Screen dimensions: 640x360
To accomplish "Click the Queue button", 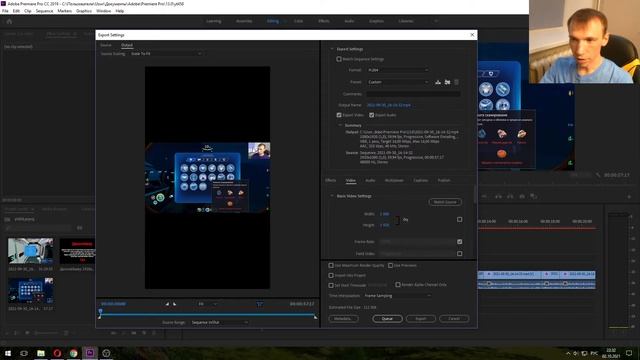I will (x=387, y=319).
